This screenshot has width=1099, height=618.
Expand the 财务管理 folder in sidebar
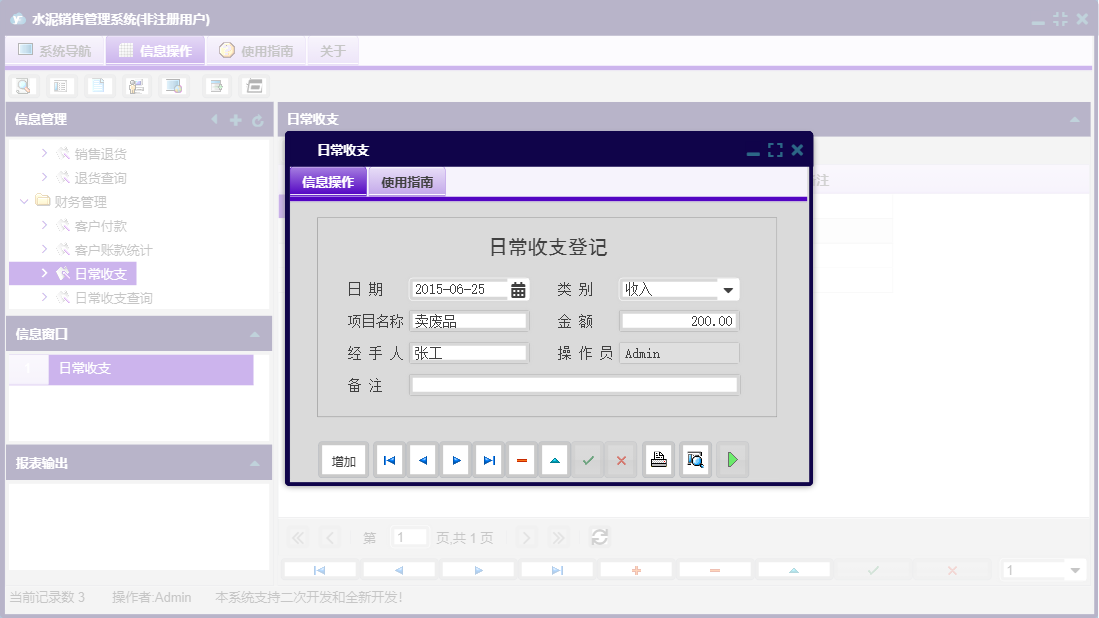point(24,201)
